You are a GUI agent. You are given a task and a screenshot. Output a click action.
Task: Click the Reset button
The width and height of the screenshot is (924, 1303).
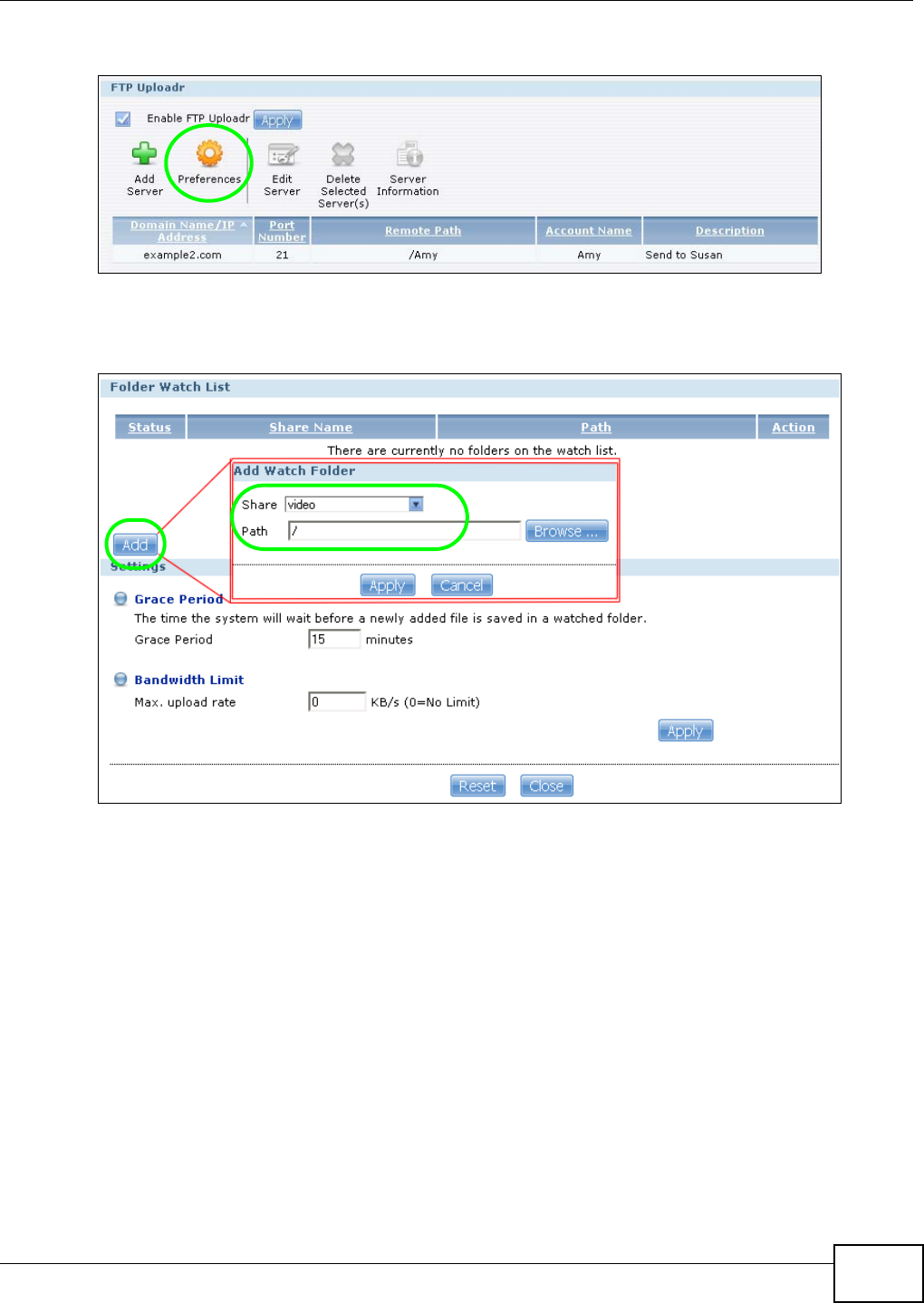(477, 786)
